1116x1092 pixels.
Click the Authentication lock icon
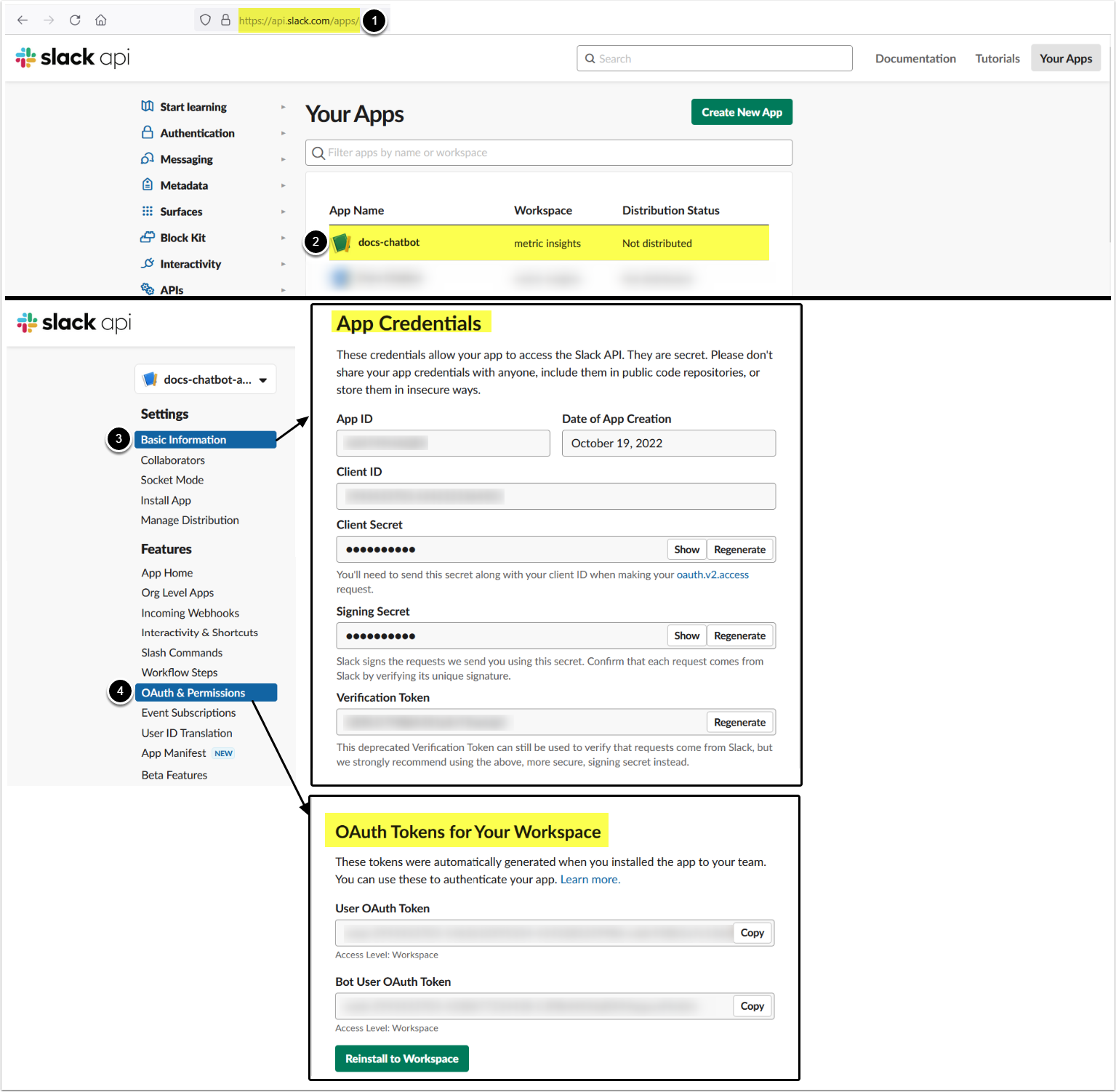148,132
